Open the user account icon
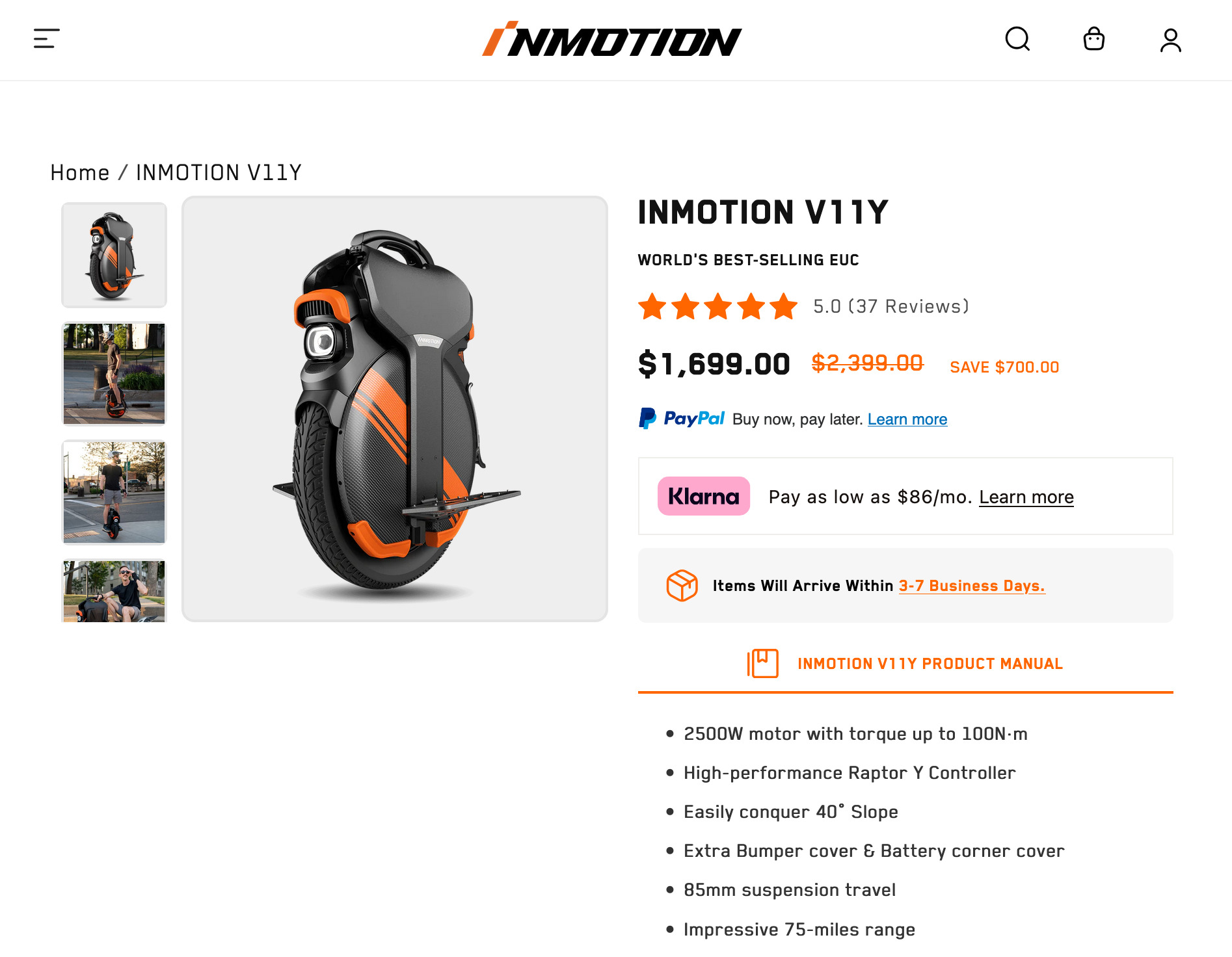 [x=1170, y=40]
